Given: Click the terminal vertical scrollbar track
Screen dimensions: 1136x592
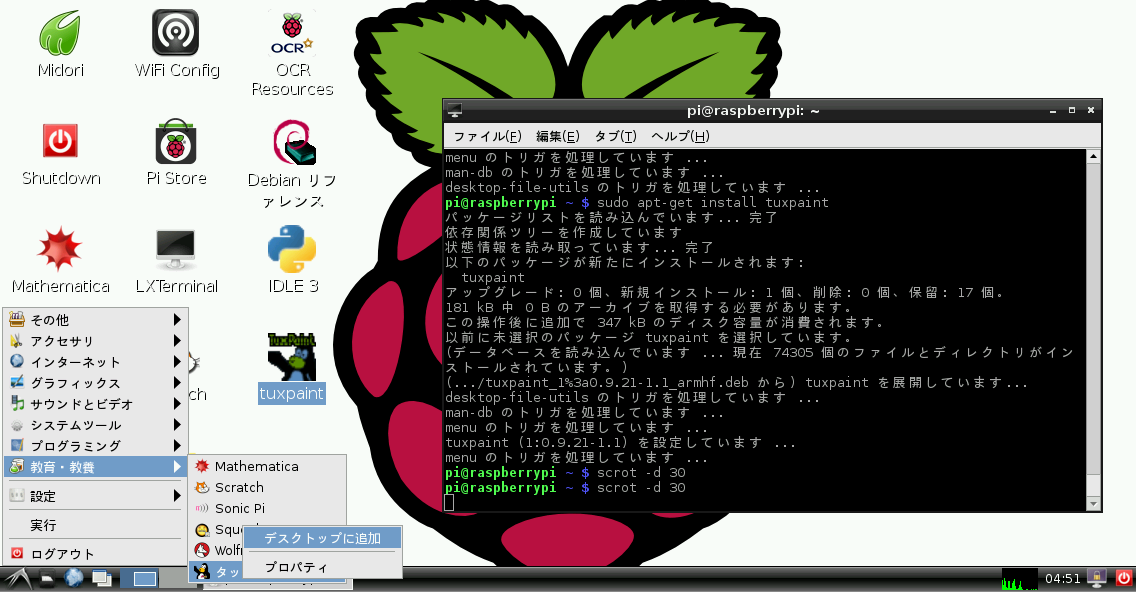Looking at the screenshot, I should [x=1093, y=330].
